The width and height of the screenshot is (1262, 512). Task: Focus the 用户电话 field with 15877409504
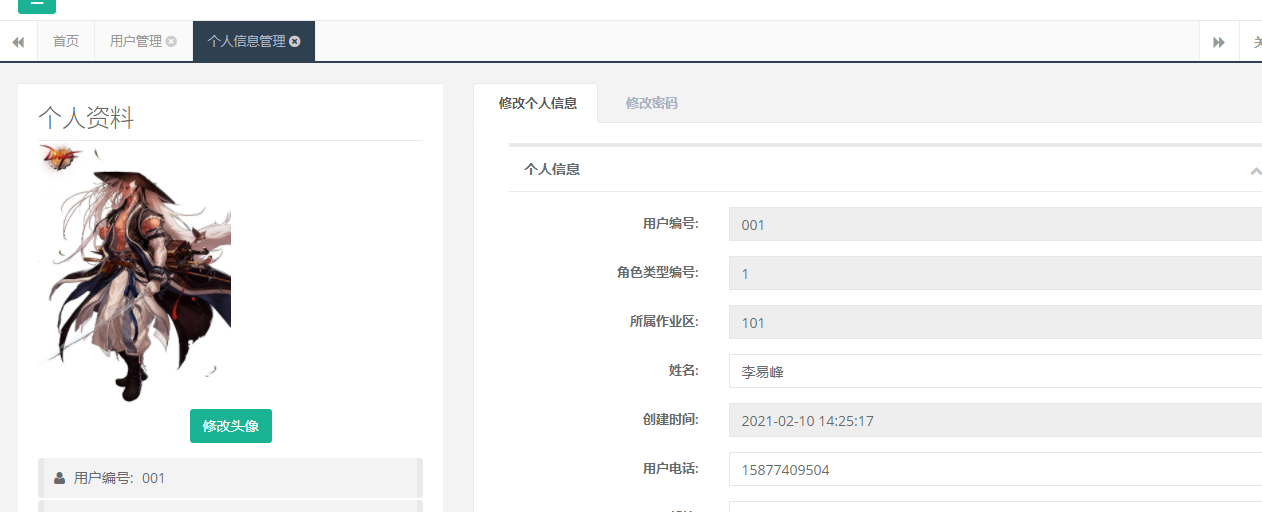click(x=995, y=469)
